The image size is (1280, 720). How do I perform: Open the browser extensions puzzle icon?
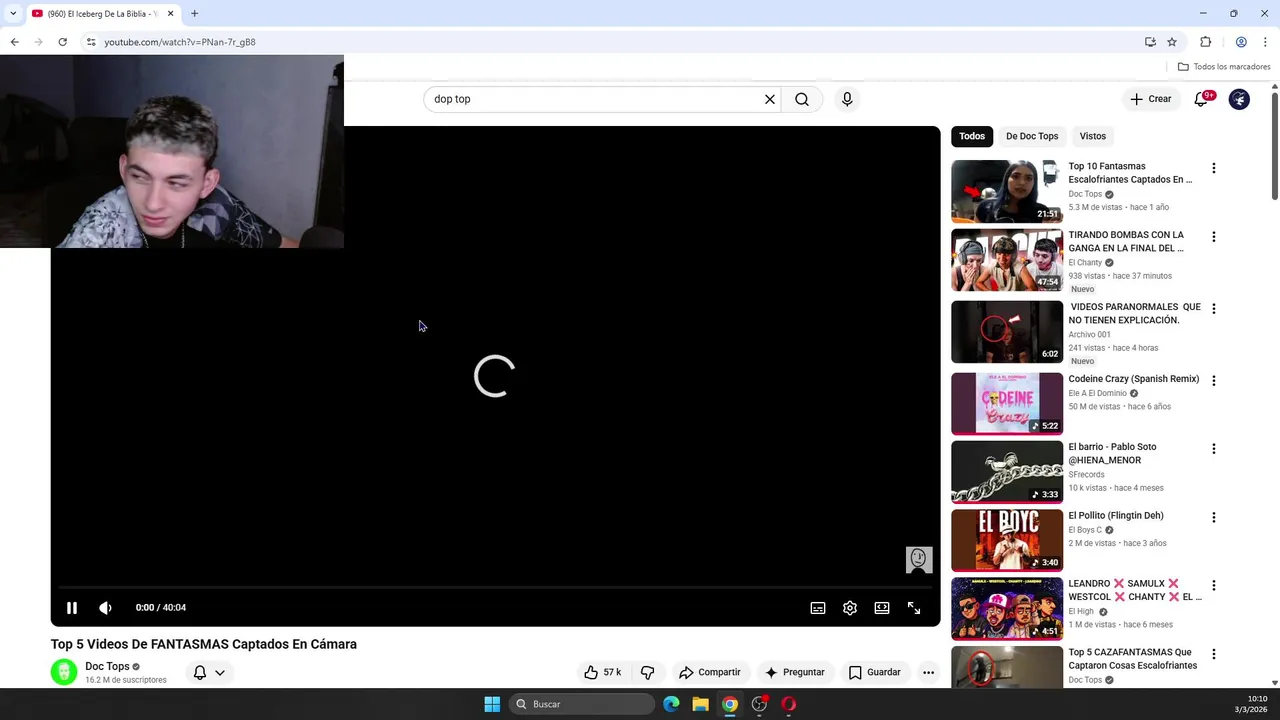(1205, 42)
